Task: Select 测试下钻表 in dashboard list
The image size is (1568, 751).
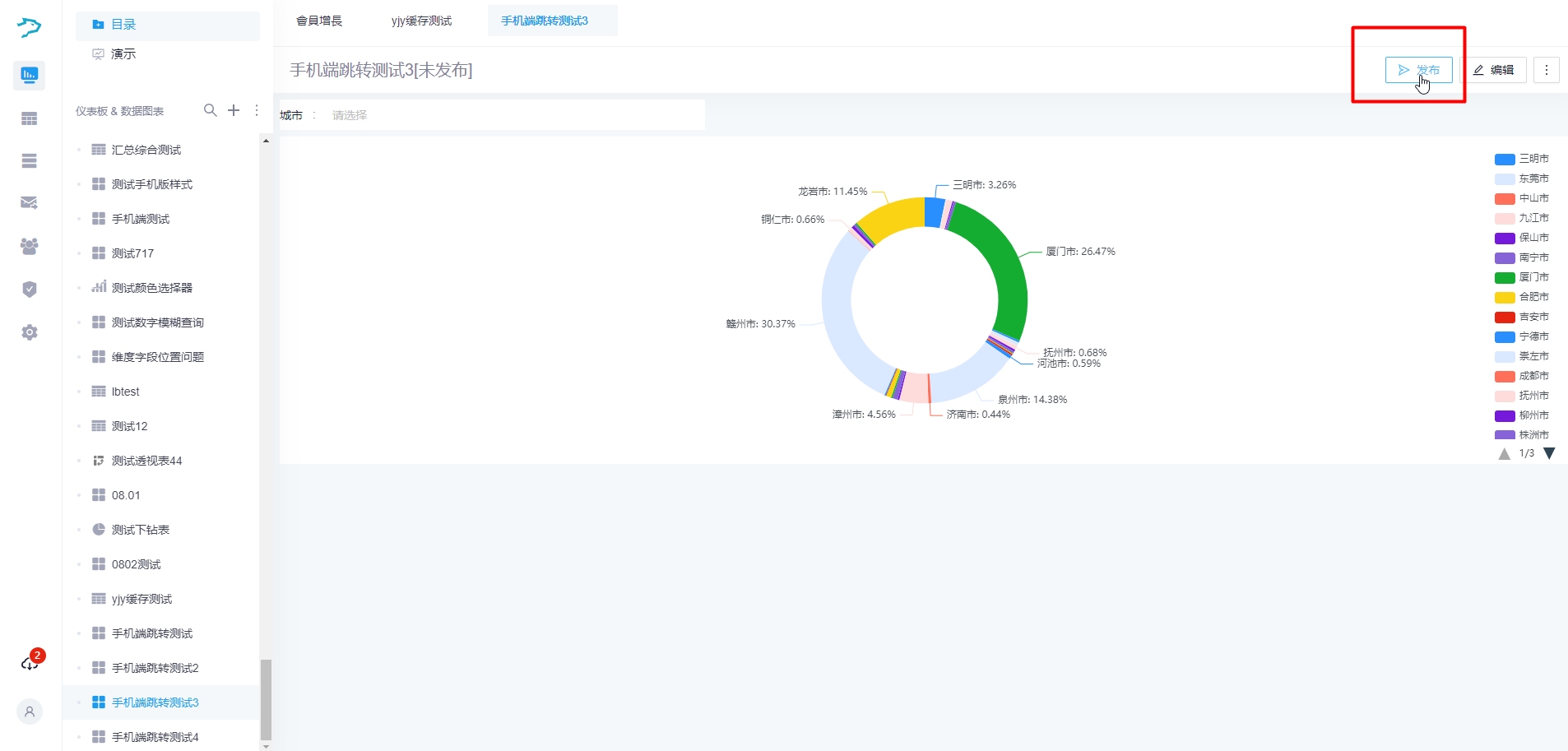Action: pos(141,530)
